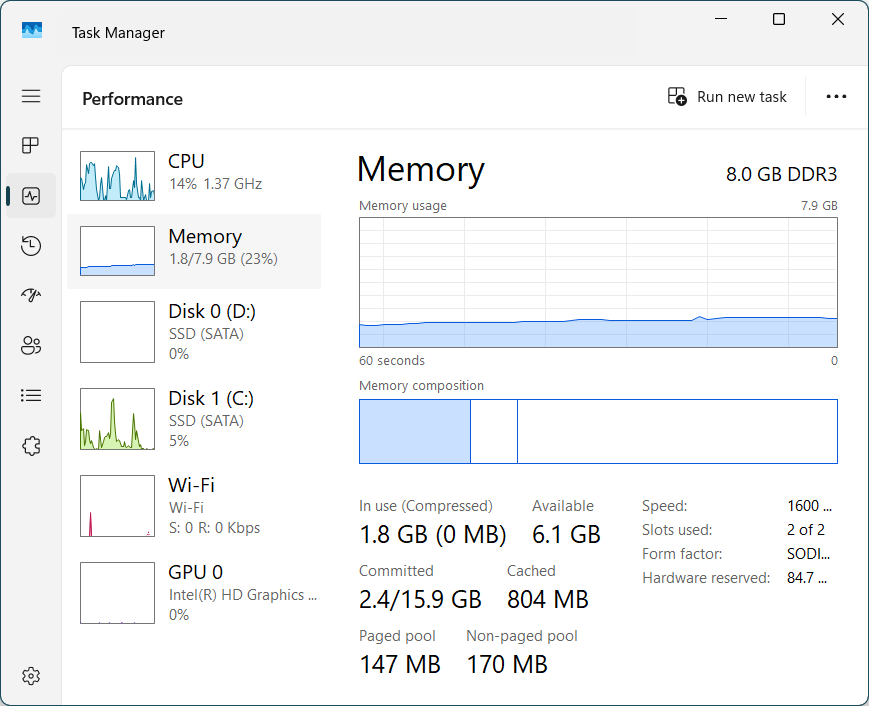Open Task Manager settings gear

31,676
